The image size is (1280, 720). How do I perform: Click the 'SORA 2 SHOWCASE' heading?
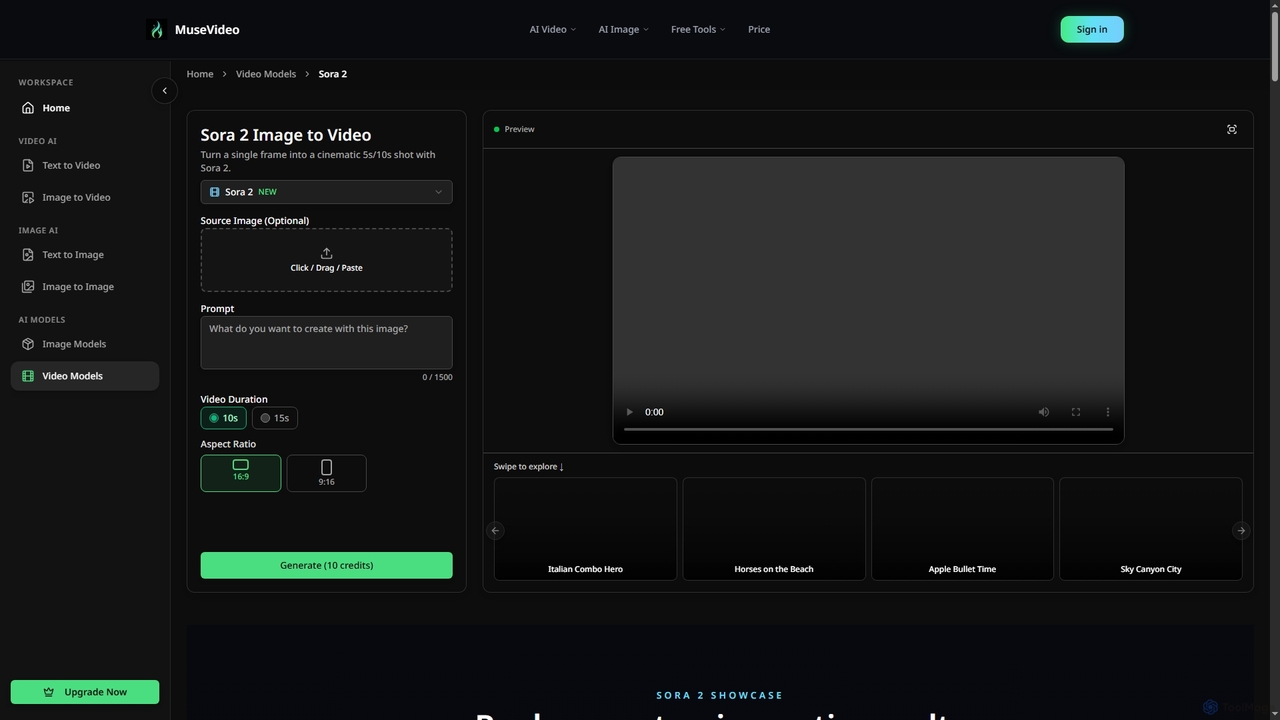(720, 695)
